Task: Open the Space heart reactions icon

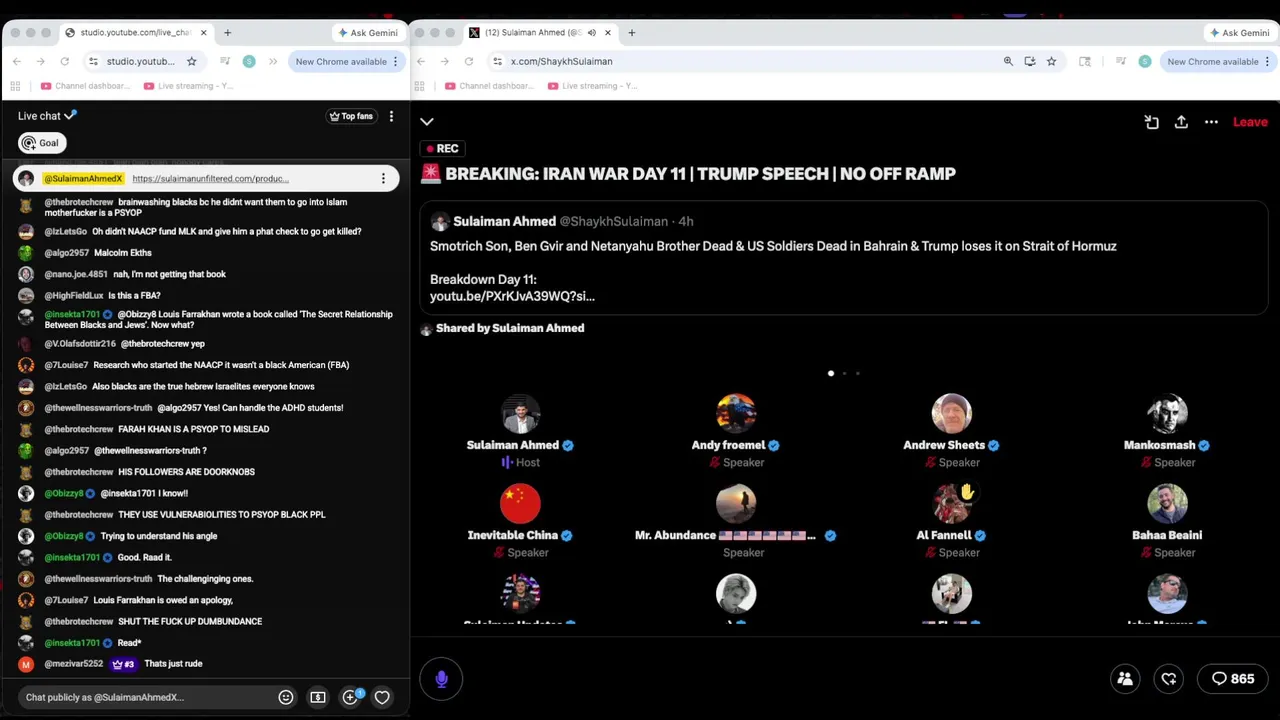Action: pos(1169,679)
